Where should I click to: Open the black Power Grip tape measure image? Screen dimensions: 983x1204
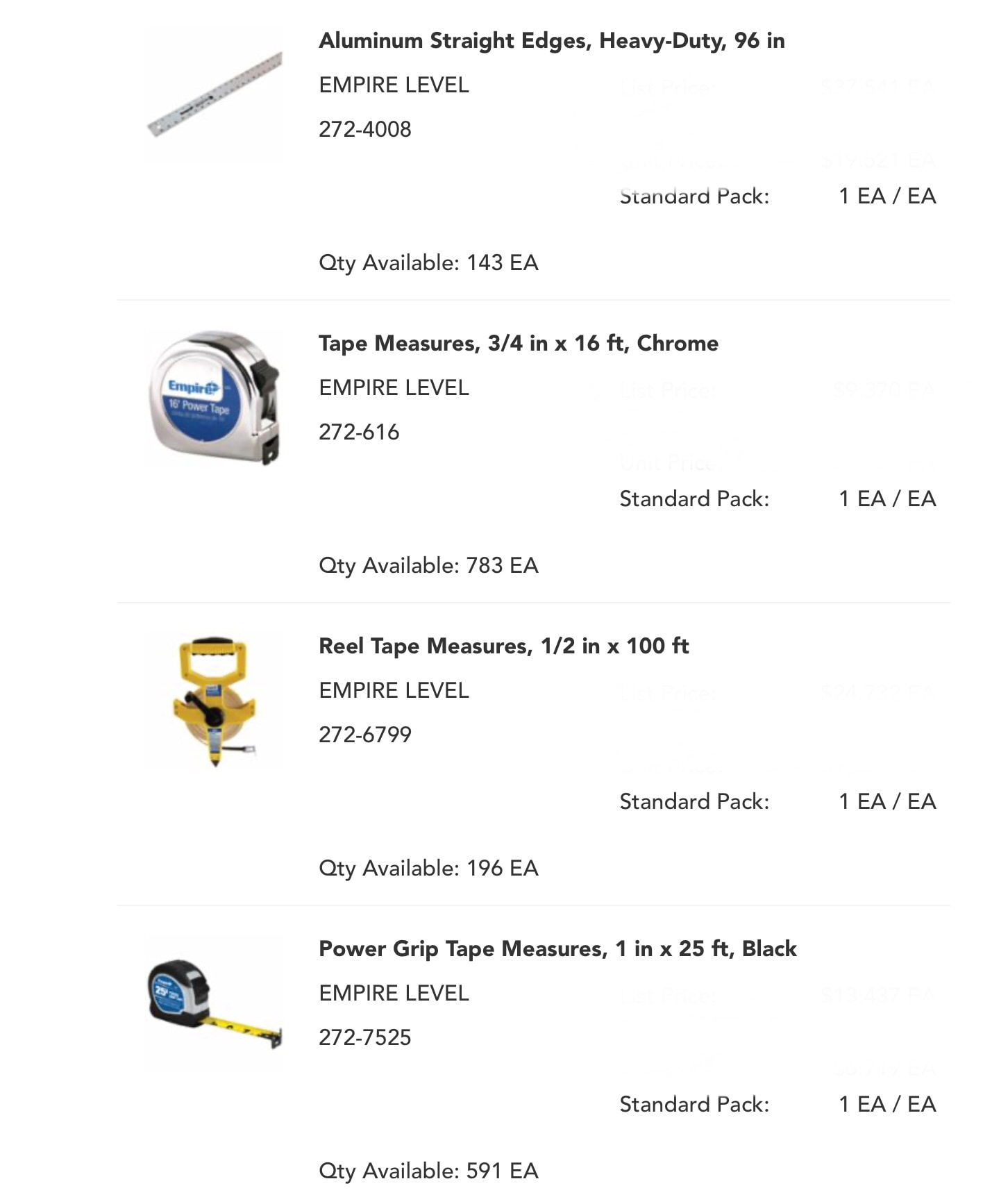(215, 1003)
